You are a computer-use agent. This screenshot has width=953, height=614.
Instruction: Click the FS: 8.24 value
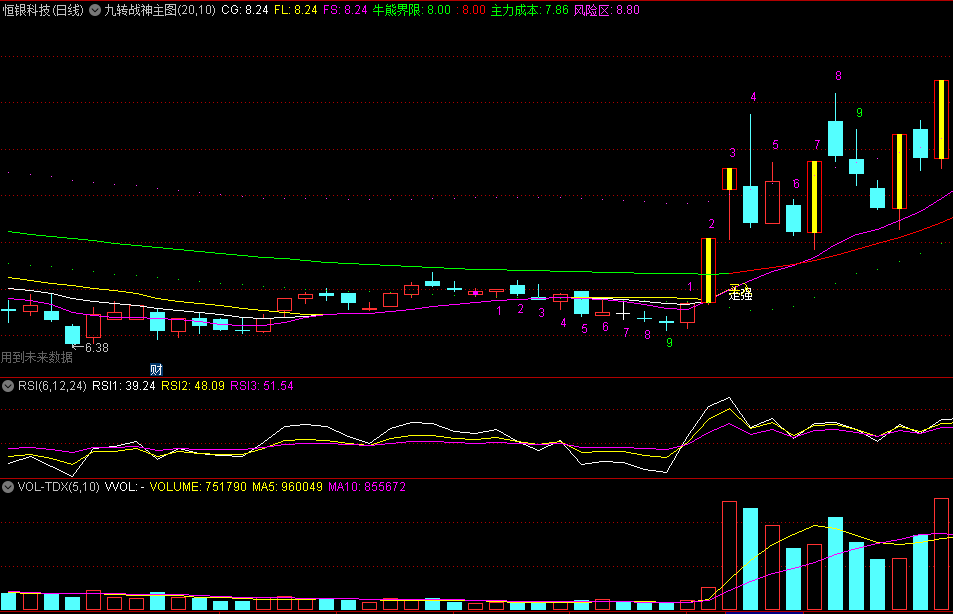tap(345, 10)
